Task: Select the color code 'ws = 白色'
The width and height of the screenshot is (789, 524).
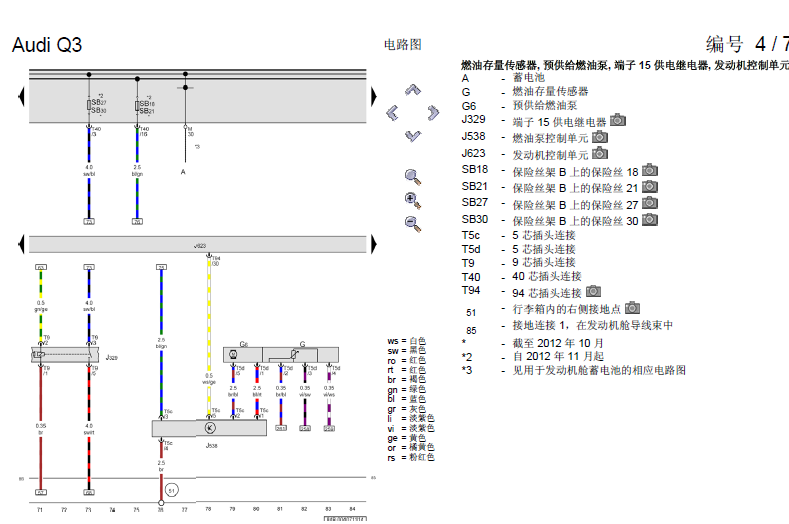Action: click(407, 341)
